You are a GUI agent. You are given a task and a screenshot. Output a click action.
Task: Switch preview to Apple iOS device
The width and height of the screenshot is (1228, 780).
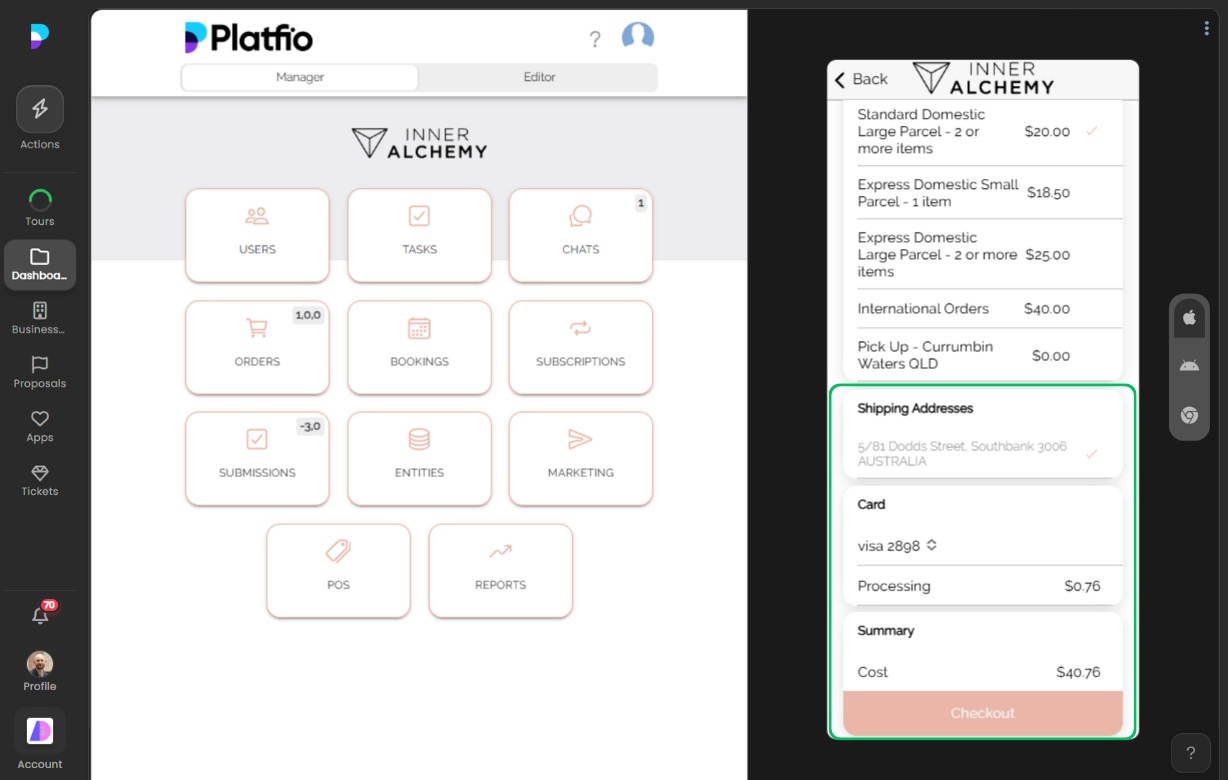1189,318
